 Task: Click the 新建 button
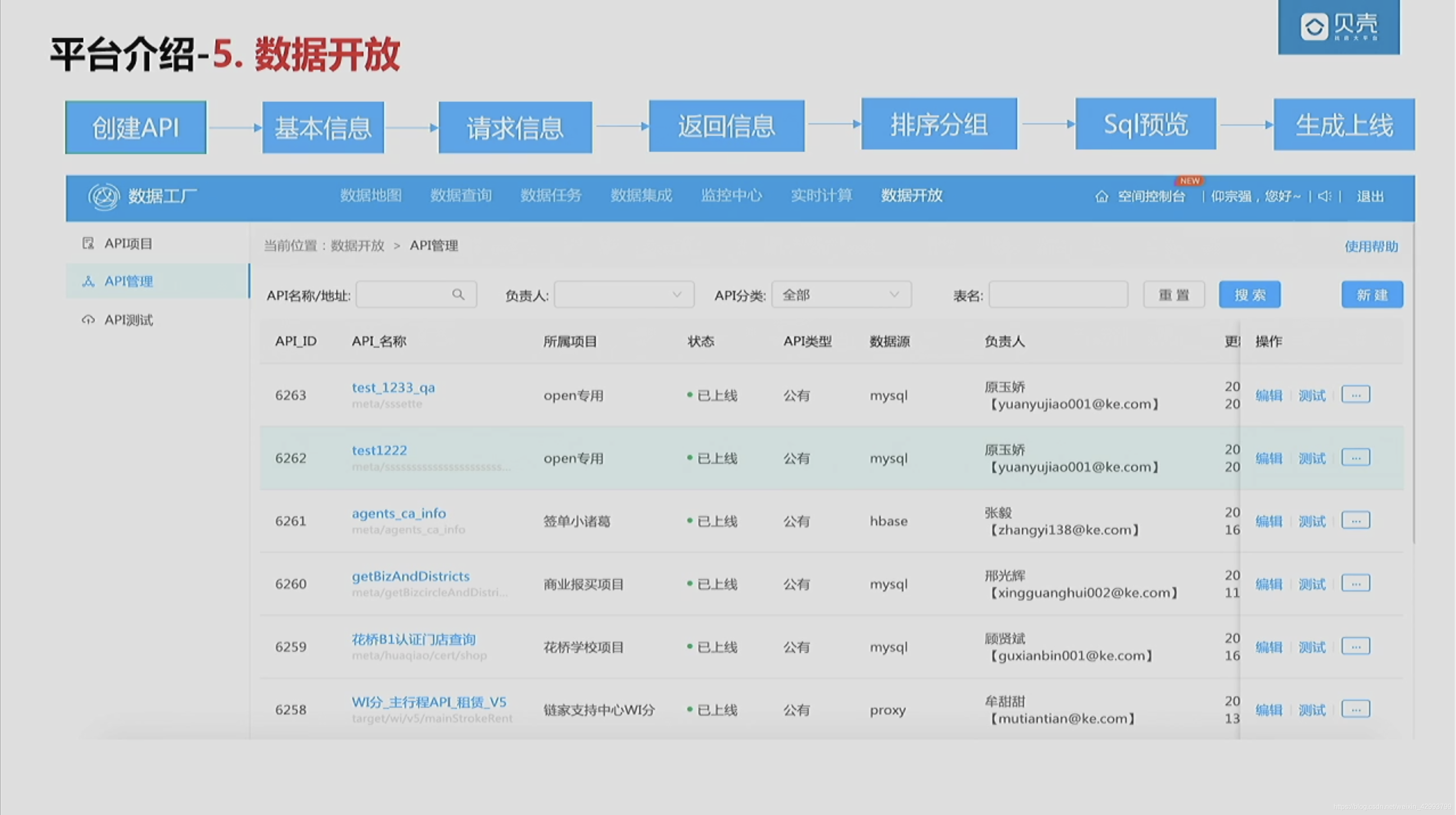tap(1372, 295)
